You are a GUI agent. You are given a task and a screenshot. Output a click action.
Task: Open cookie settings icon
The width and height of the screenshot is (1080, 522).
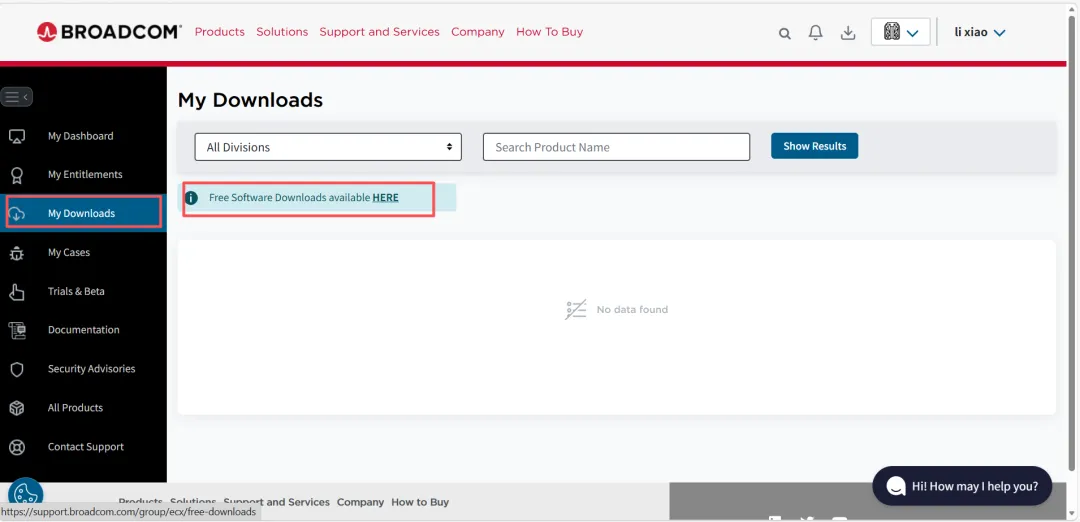click(26, 493)
